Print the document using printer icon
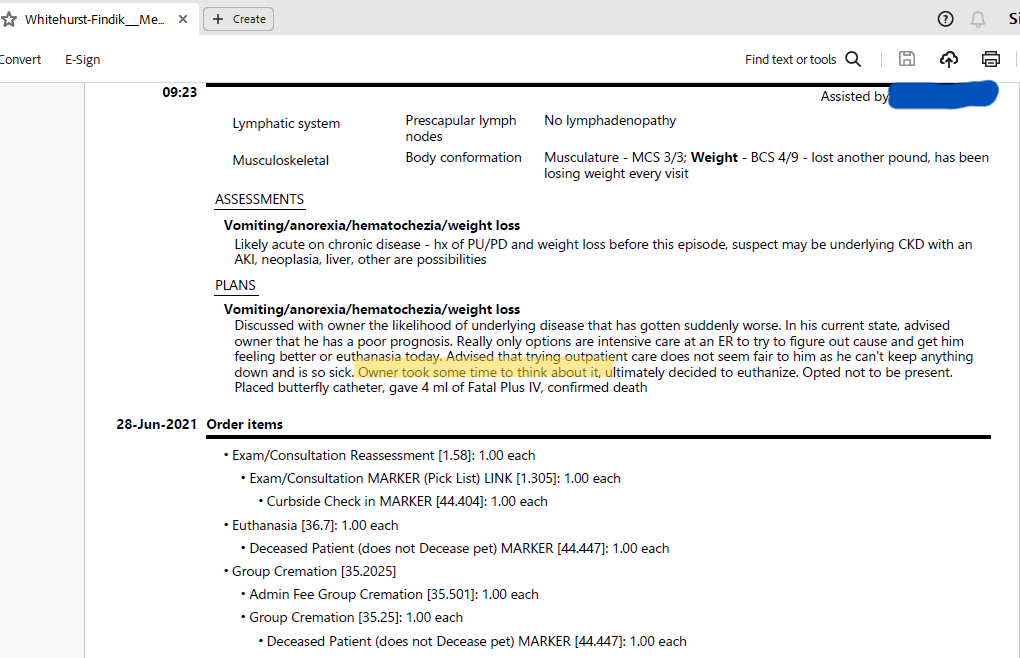Image resolution: width=1020 pixels, height=658 pixels. pyautogui.click(x=991, y=59)
